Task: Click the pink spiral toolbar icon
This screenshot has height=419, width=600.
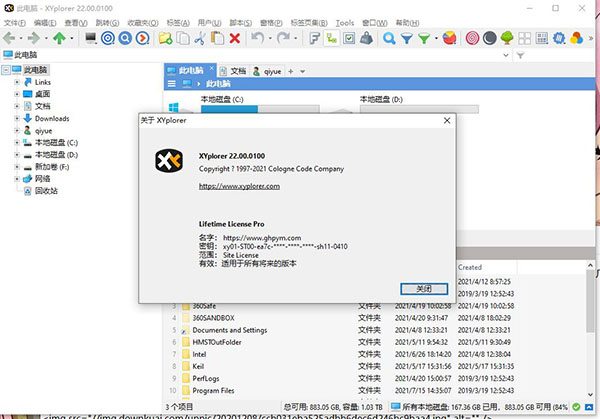Action: [x=472, y=38]
